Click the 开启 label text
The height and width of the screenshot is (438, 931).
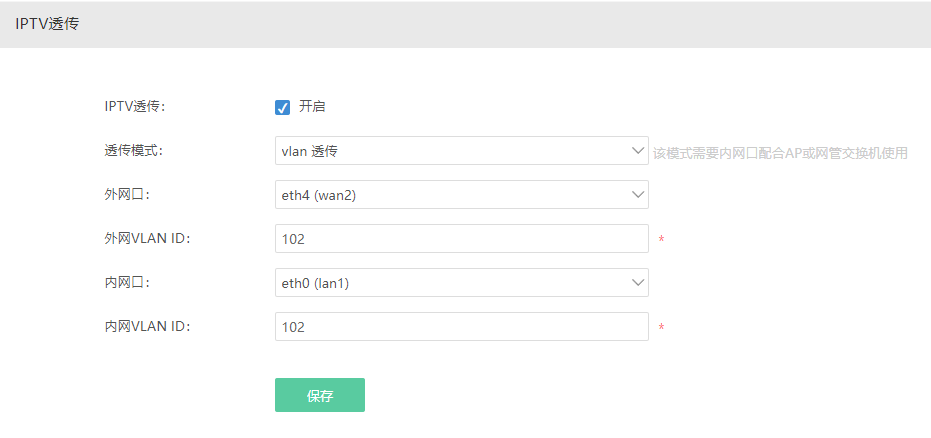pos(312,107)
